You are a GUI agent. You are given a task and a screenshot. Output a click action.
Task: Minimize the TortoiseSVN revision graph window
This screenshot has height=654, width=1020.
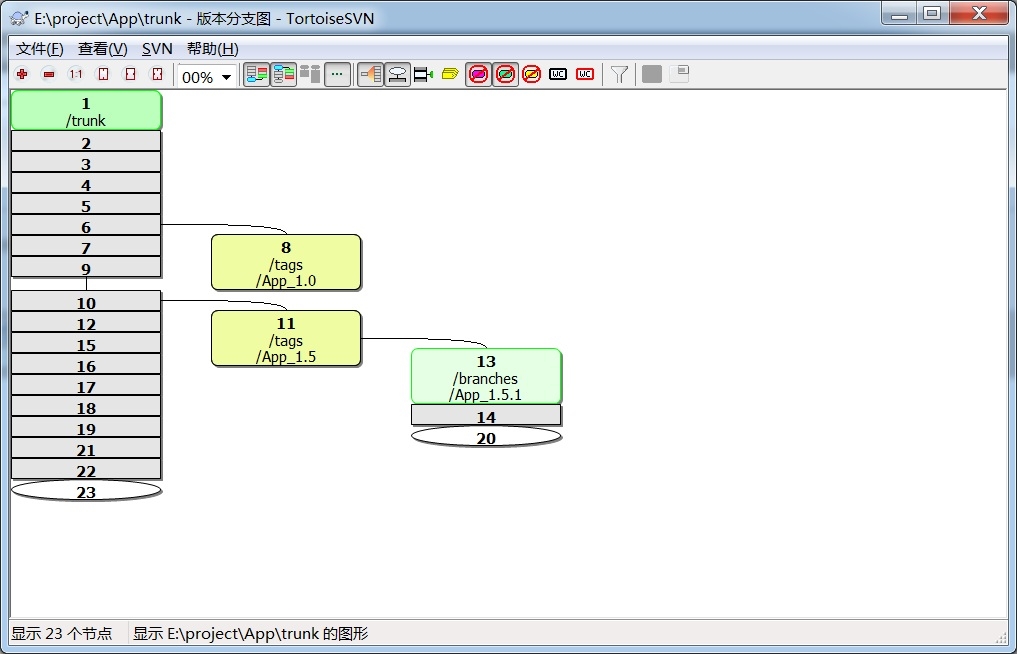pos(899,13)
